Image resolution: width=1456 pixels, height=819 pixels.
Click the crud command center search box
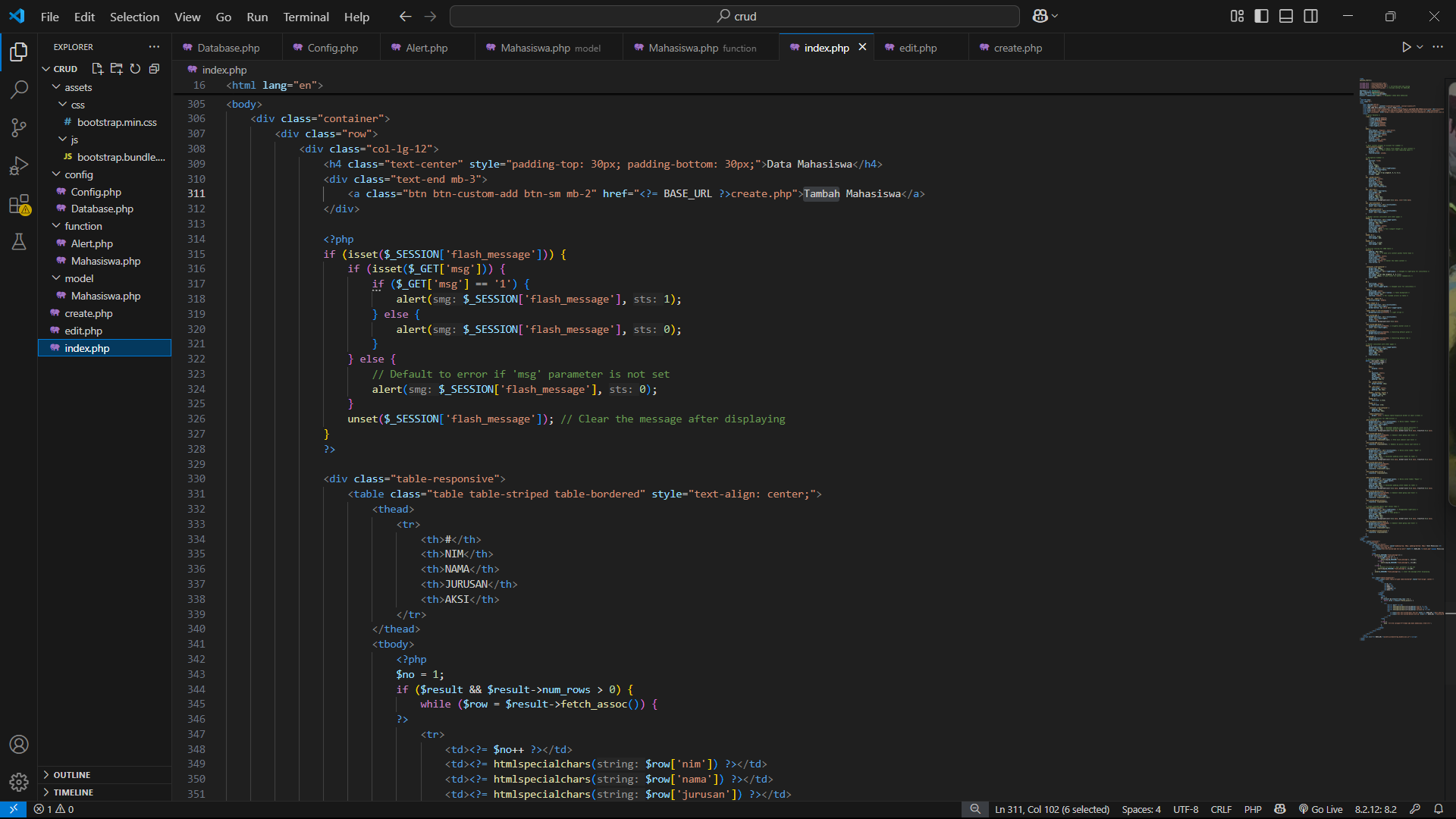click(734, 16)
